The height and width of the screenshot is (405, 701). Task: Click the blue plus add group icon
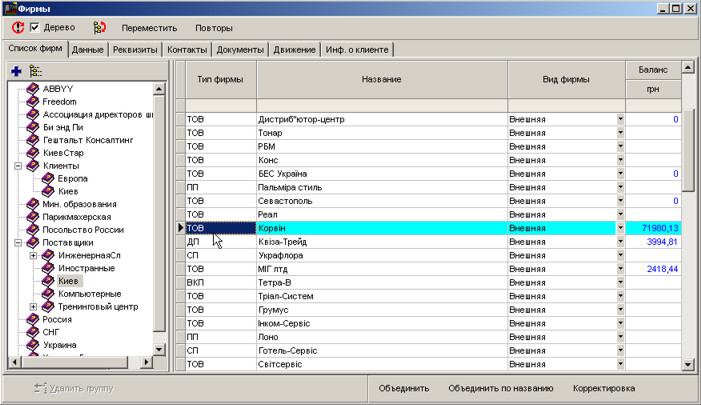pyautogui.click(x=16, y=71)
